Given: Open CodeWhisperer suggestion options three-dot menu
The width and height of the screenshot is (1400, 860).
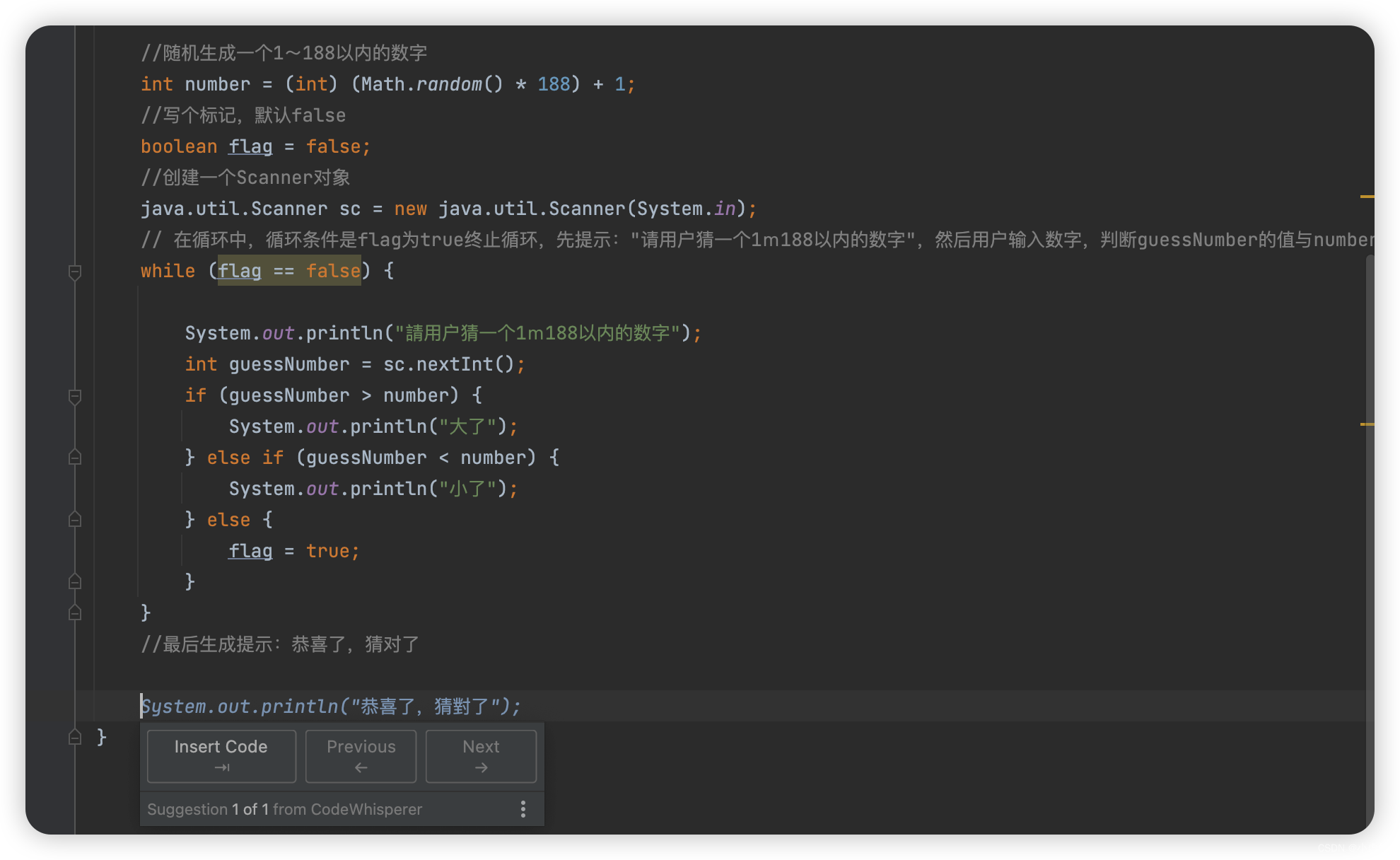Looking at the screenshot, I should (x=523, y=809).
